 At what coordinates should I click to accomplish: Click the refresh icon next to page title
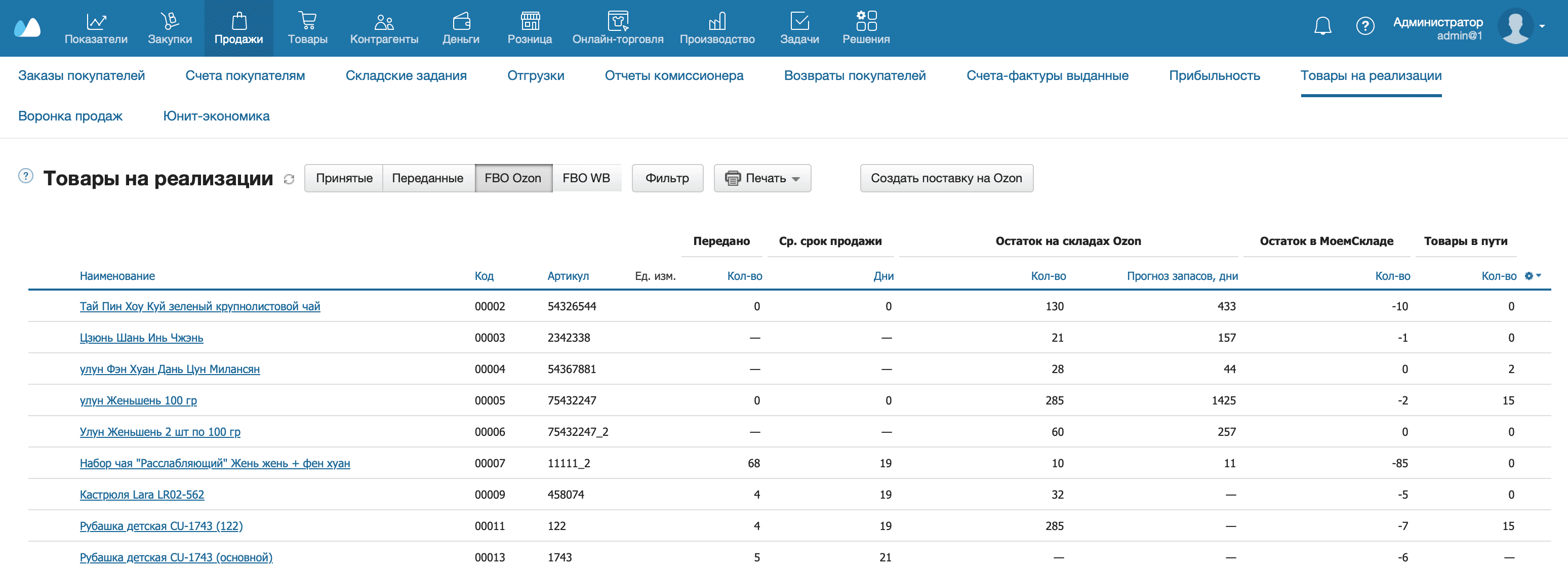point(289,179)
